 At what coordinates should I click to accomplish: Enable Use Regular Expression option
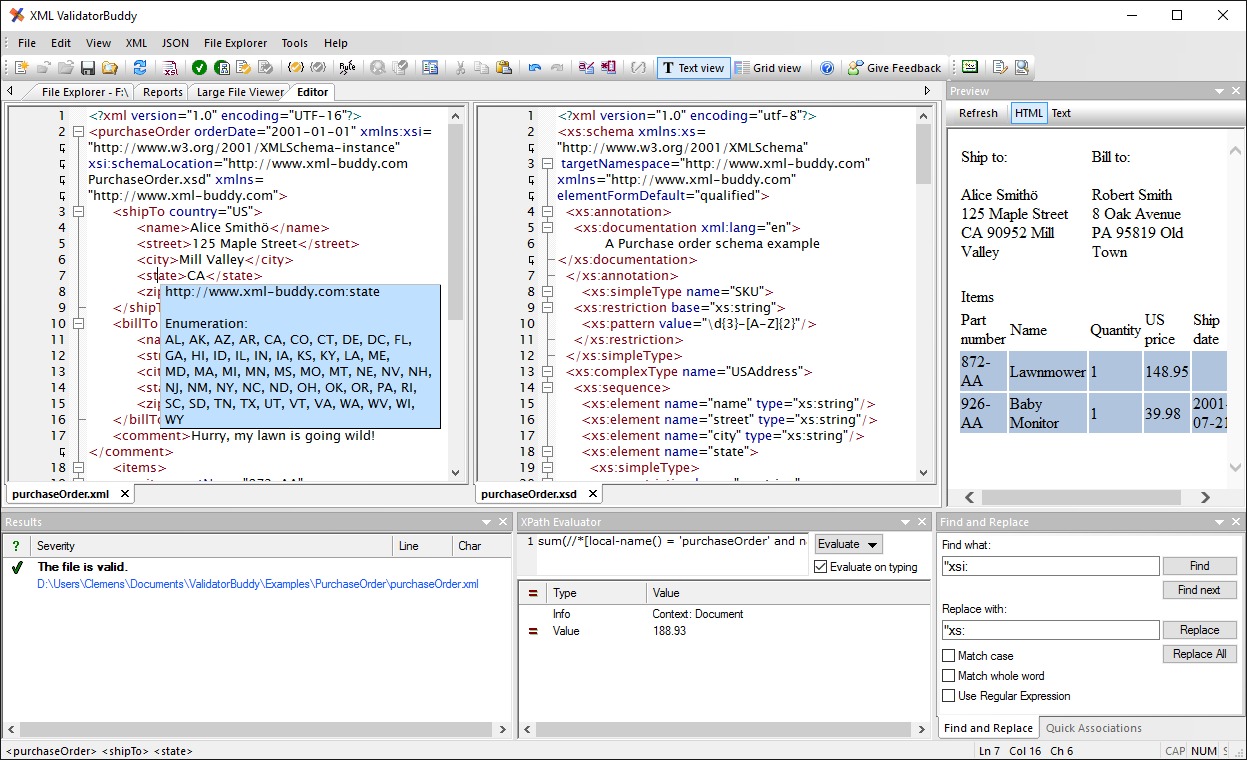(x=948, y=696)
